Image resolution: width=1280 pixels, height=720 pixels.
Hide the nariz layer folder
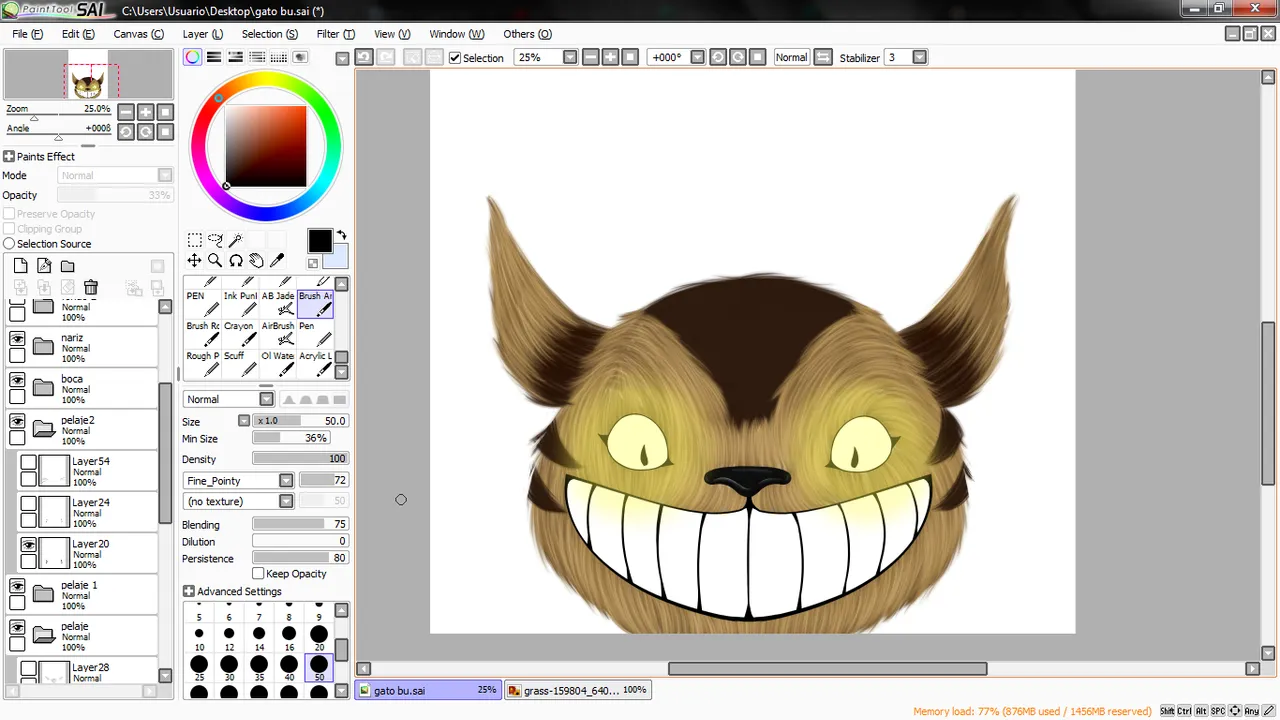pyautogui.click(x=17, y=339)
